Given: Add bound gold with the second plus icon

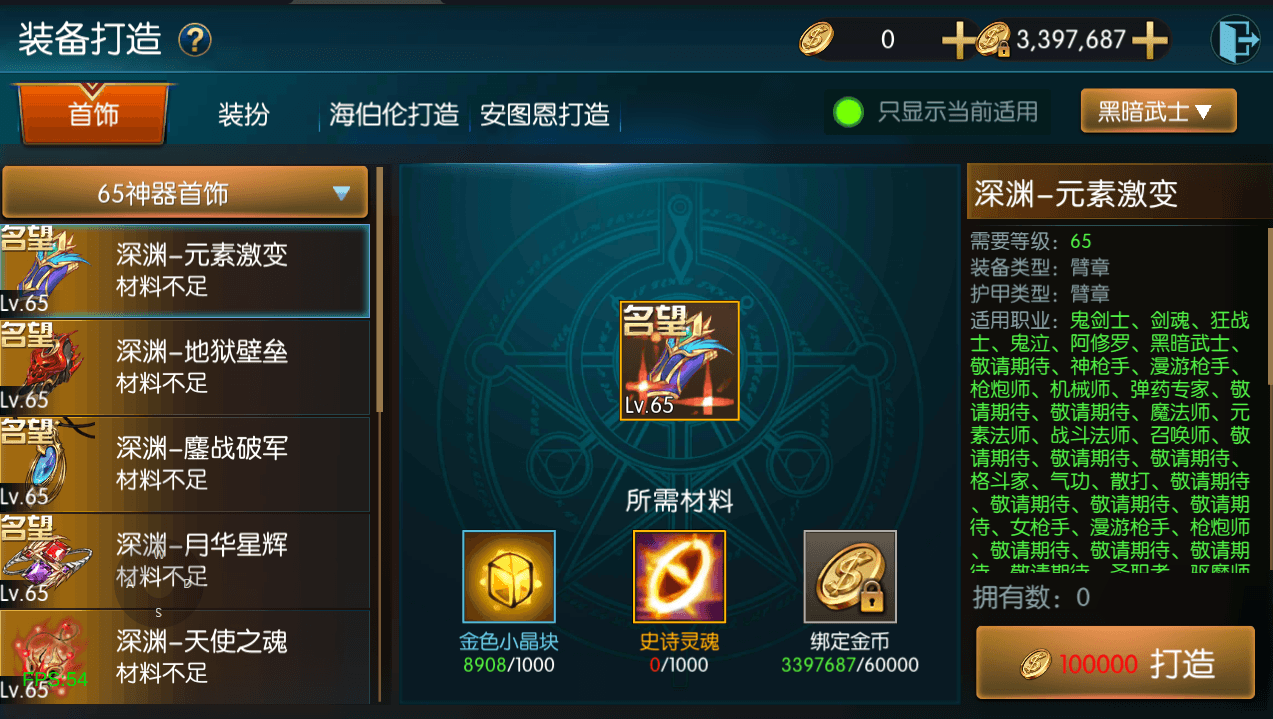Looking at the screenshot, I should click(x=1150, y=41).
